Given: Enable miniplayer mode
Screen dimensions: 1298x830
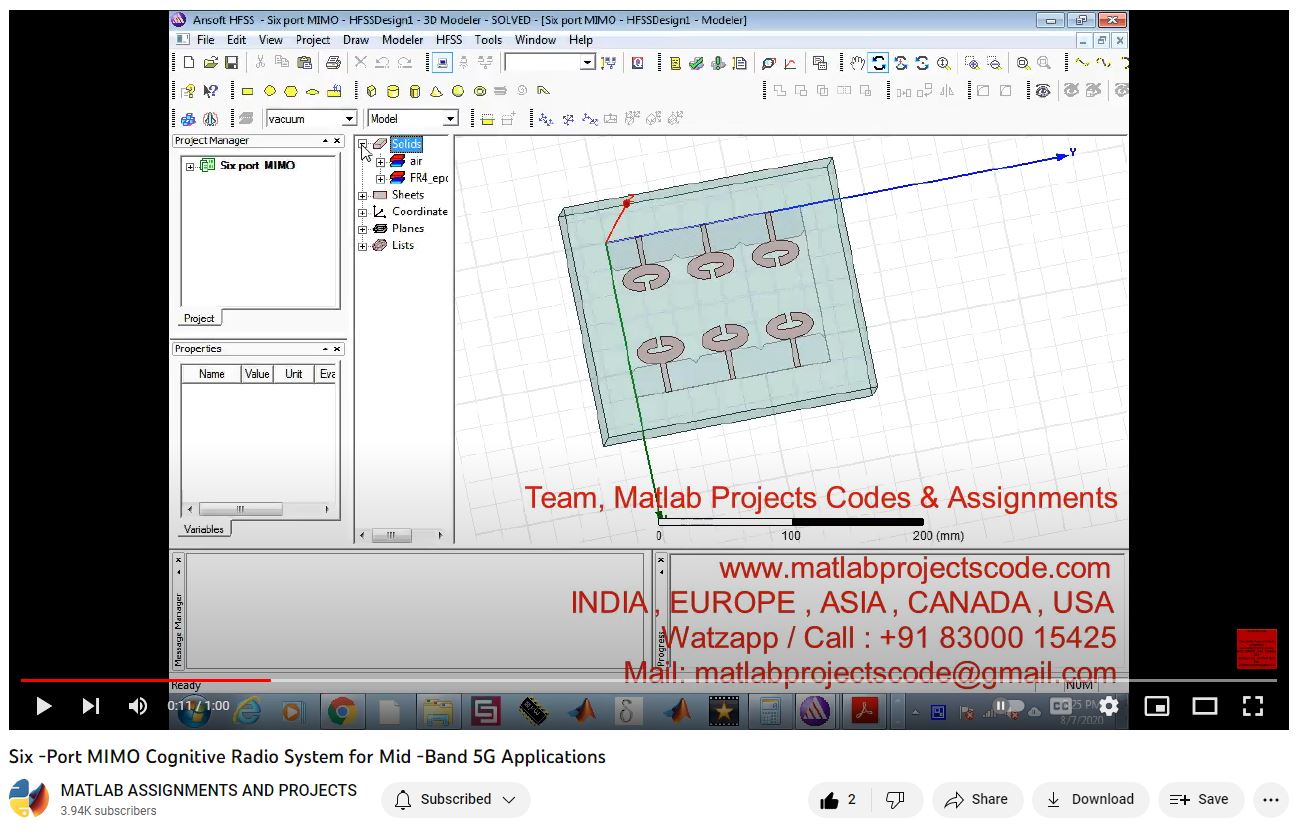Looking at the screenshot, I should coord(1156,706).
